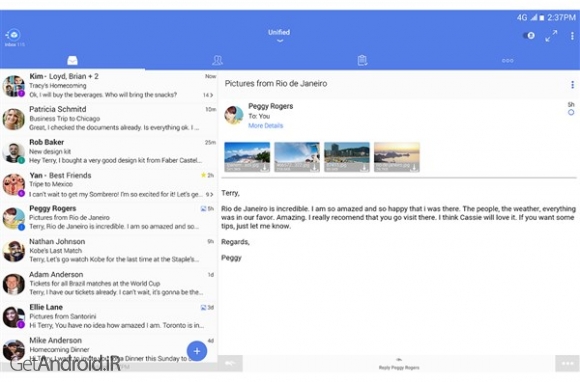Click Yan's avatar picture
This screenshot has width=580, height=382.
click(14, 185)
